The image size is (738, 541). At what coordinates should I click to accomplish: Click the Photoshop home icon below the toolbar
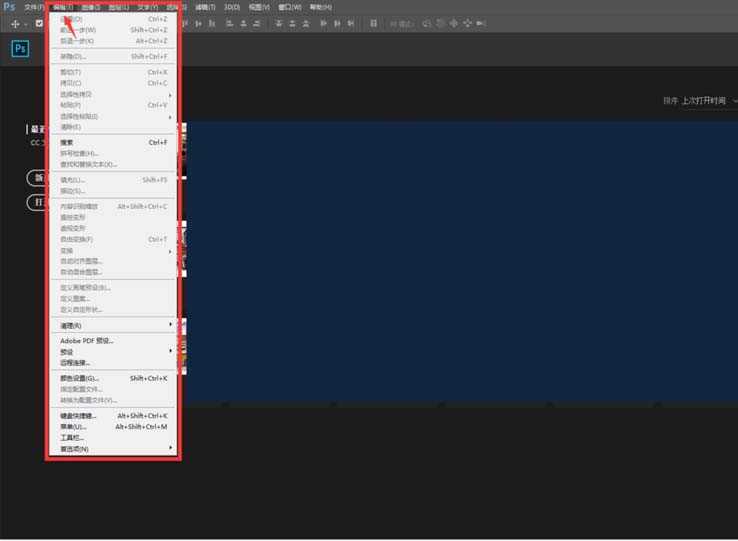(x=20, y=48)
